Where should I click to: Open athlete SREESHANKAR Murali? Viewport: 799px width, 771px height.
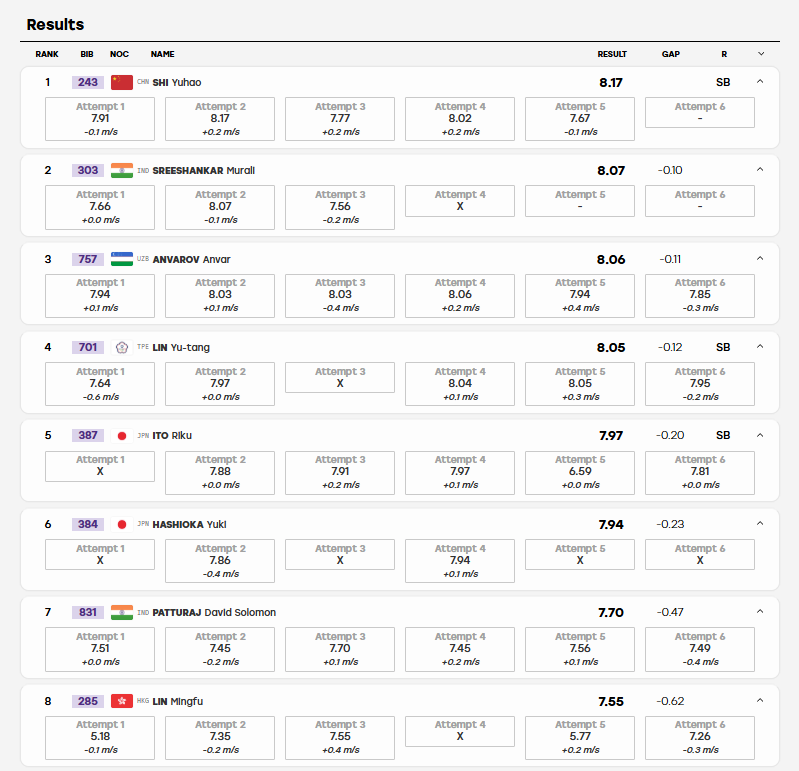[x=203, y=171]
